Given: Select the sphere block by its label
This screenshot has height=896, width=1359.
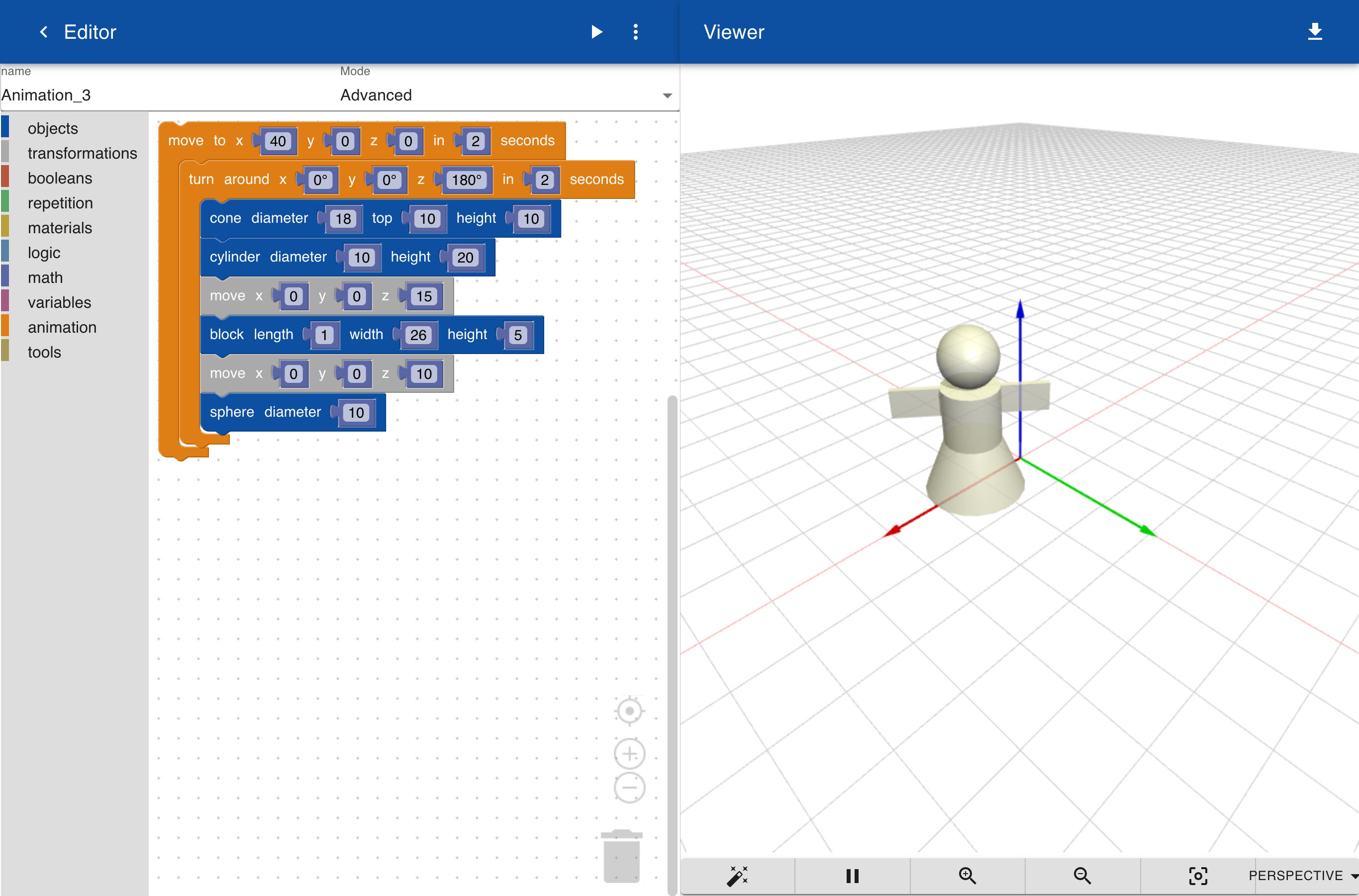Looking at the screenshot, I should coord(231,412).
